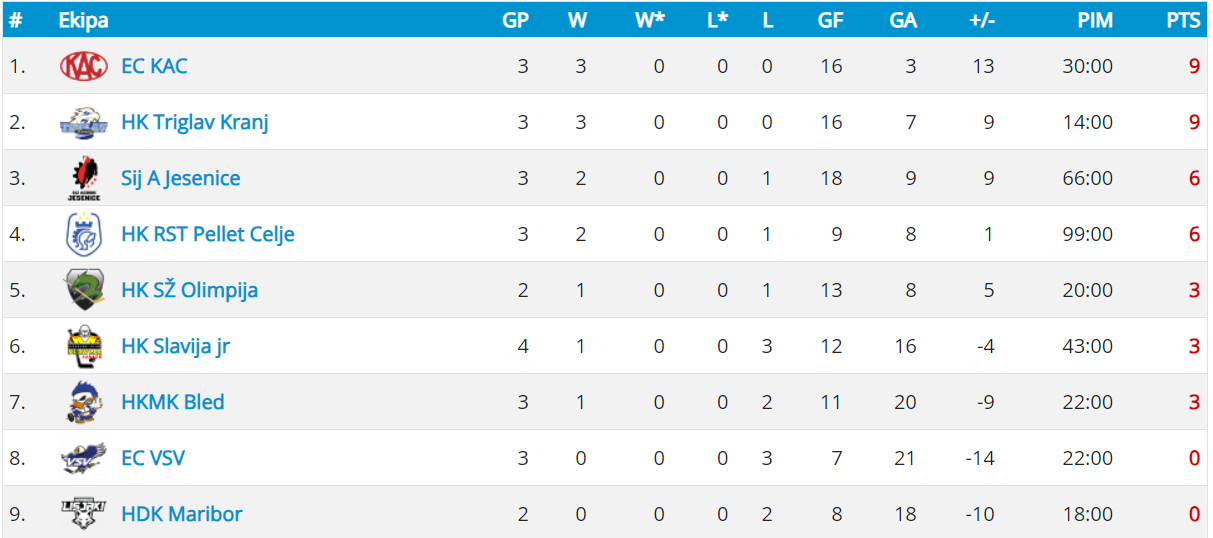
Task: Click the Ekipa column header
Action: pos(83,20)
